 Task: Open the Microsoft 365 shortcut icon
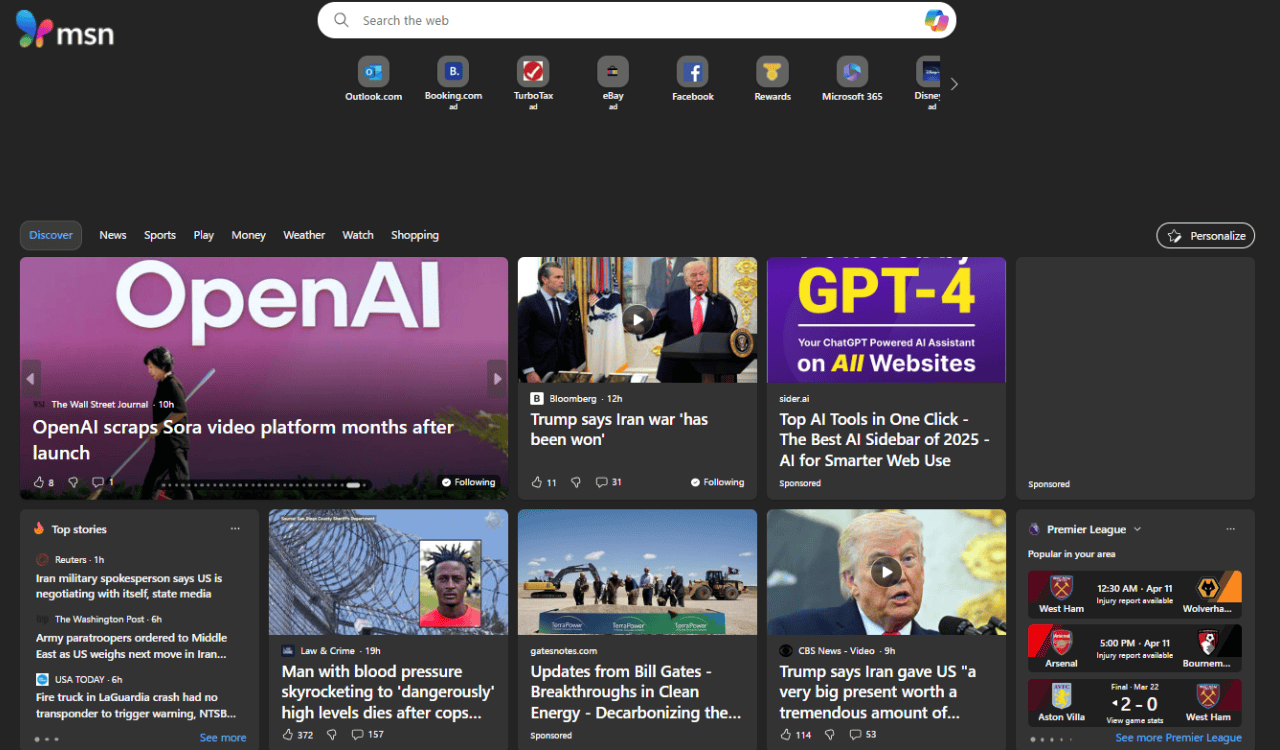point(852,72)
